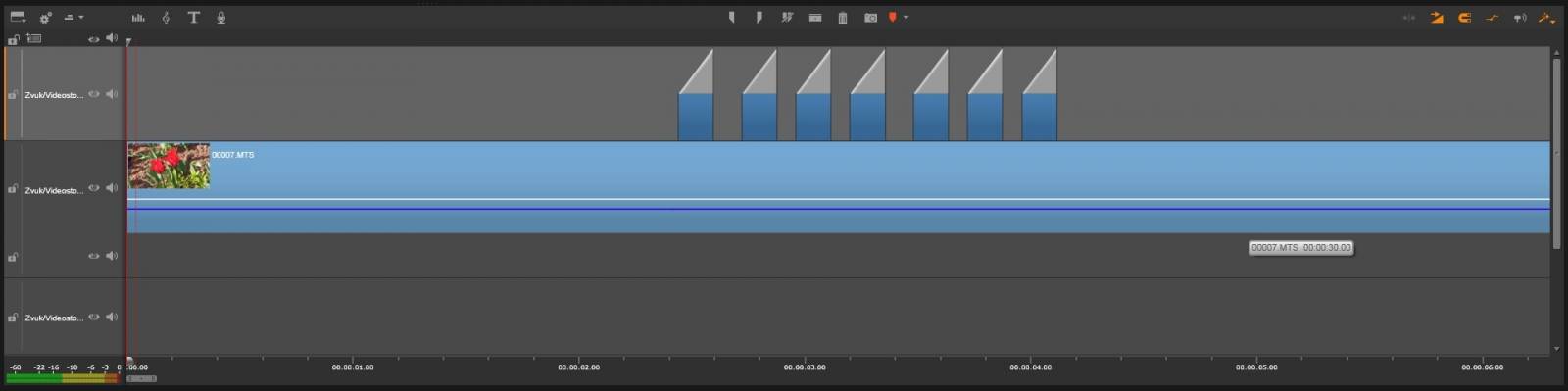Screen dimensions: 1568x391
Task: Take snapshot with the camera icon
Action: coord(870,18)
